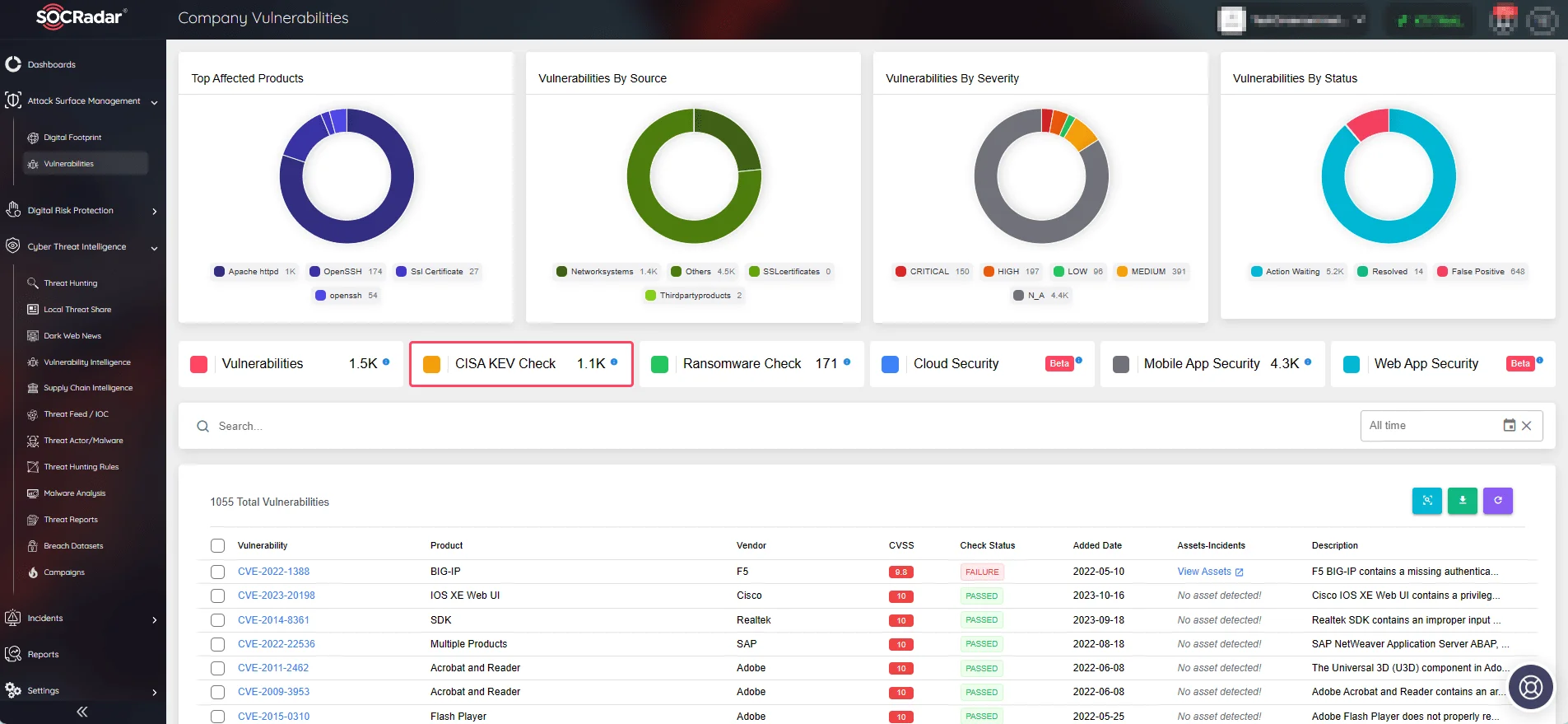Switch to the Vulnerabilities tab card

[x=291, y=364]
